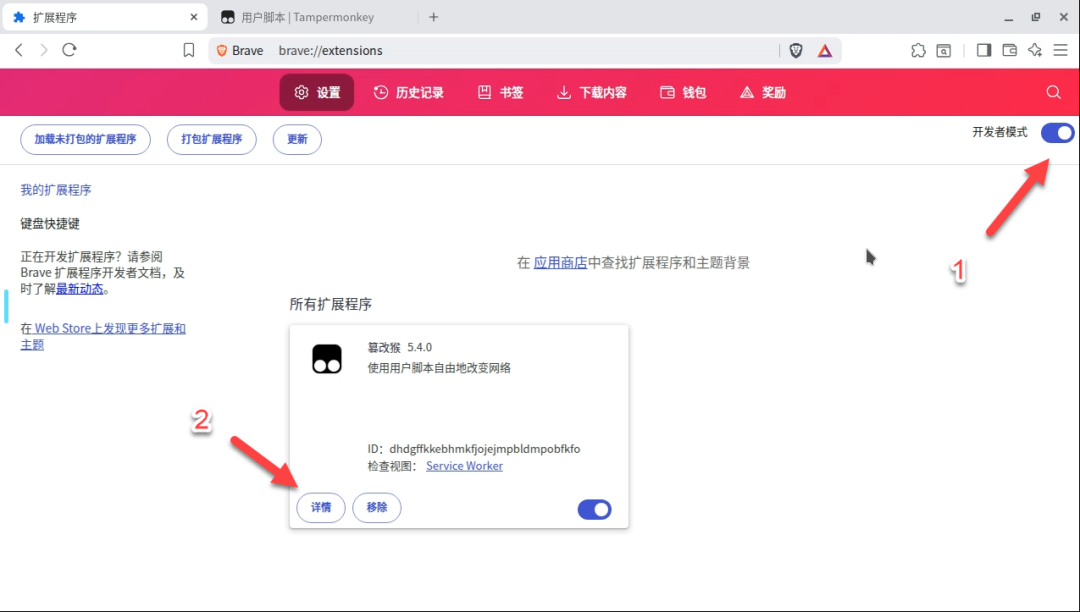Switch to the 用户脚本 | Tampermonkey tab
Viewport: 1080px width, 612px height.
tap(308, 17)
